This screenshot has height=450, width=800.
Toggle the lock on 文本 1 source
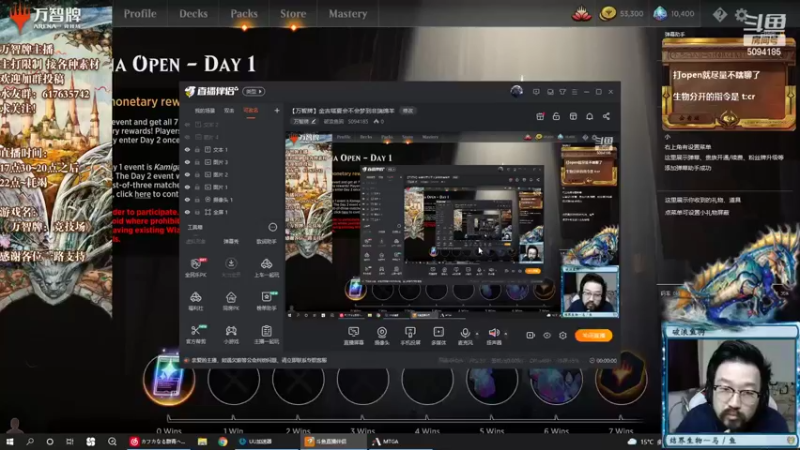[197, 149]
